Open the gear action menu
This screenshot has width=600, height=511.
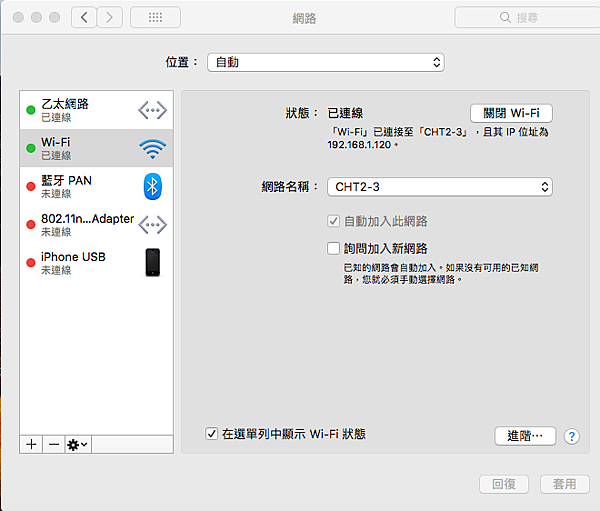coord(78,444)
